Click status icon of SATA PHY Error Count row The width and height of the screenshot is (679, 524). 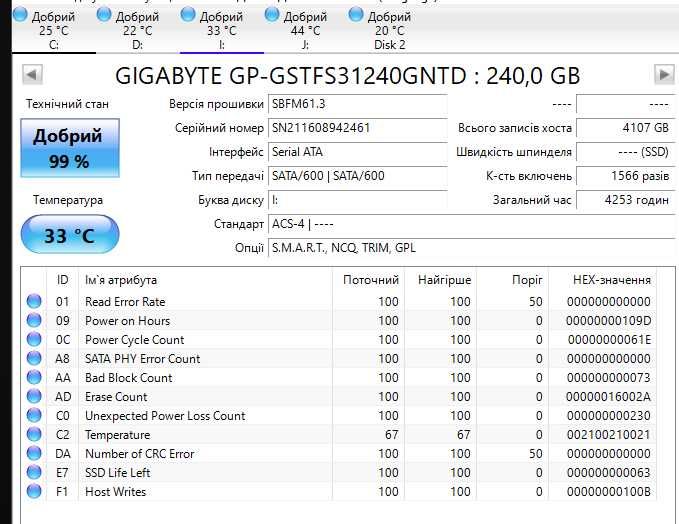(34, 358)
